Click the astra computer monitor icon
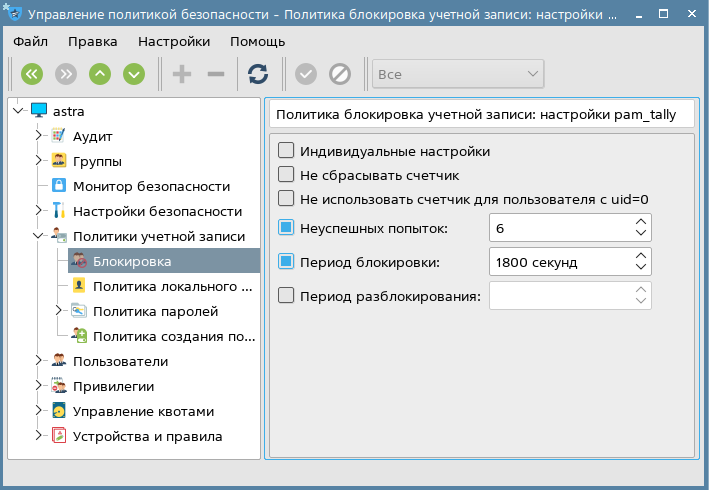Image resolution: width=709 pixels, height=490 pixels. coord(39,110)
